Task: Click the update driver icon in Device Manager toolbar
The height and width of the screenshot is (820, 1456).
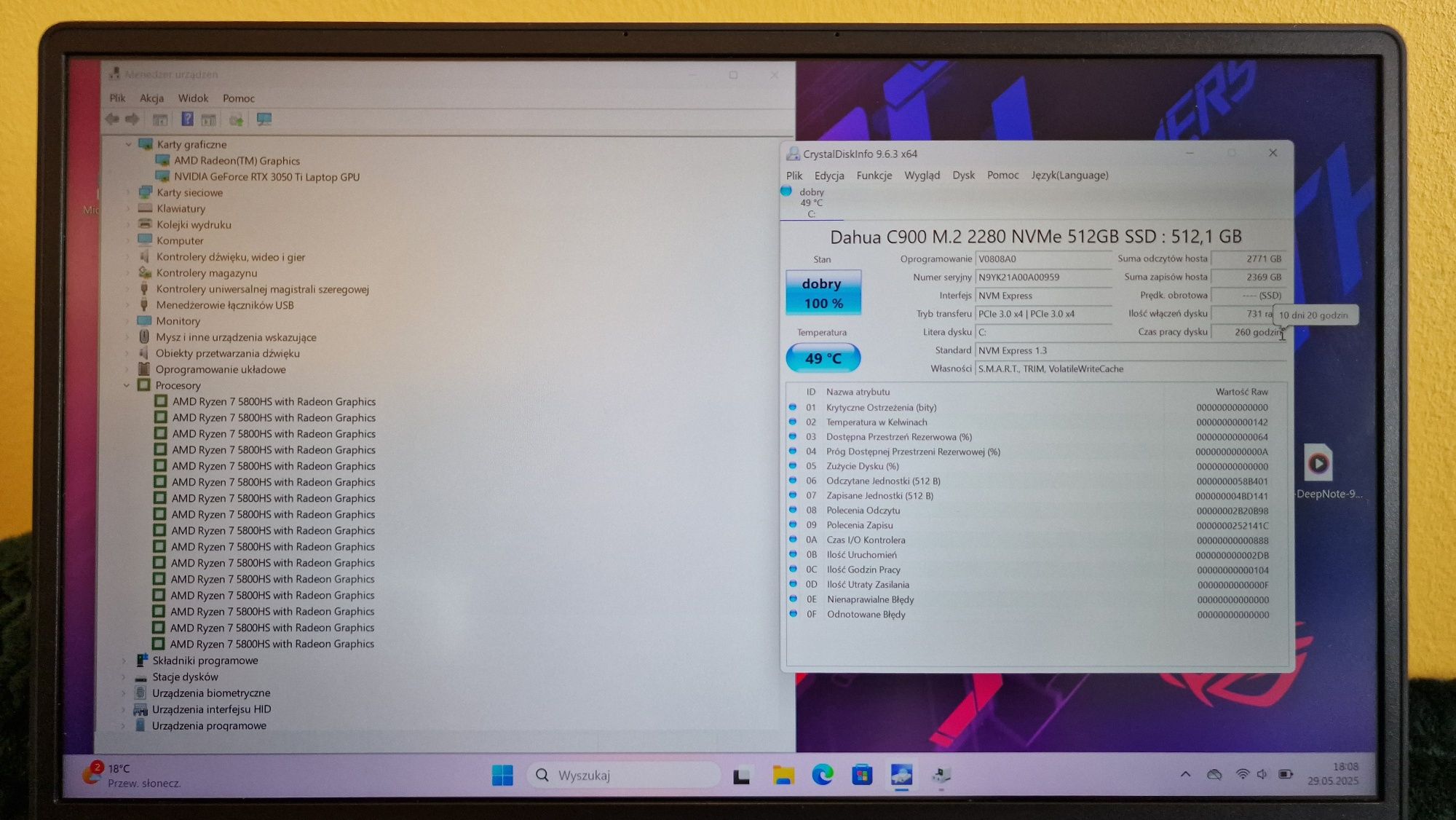Action: pos(236,119)
